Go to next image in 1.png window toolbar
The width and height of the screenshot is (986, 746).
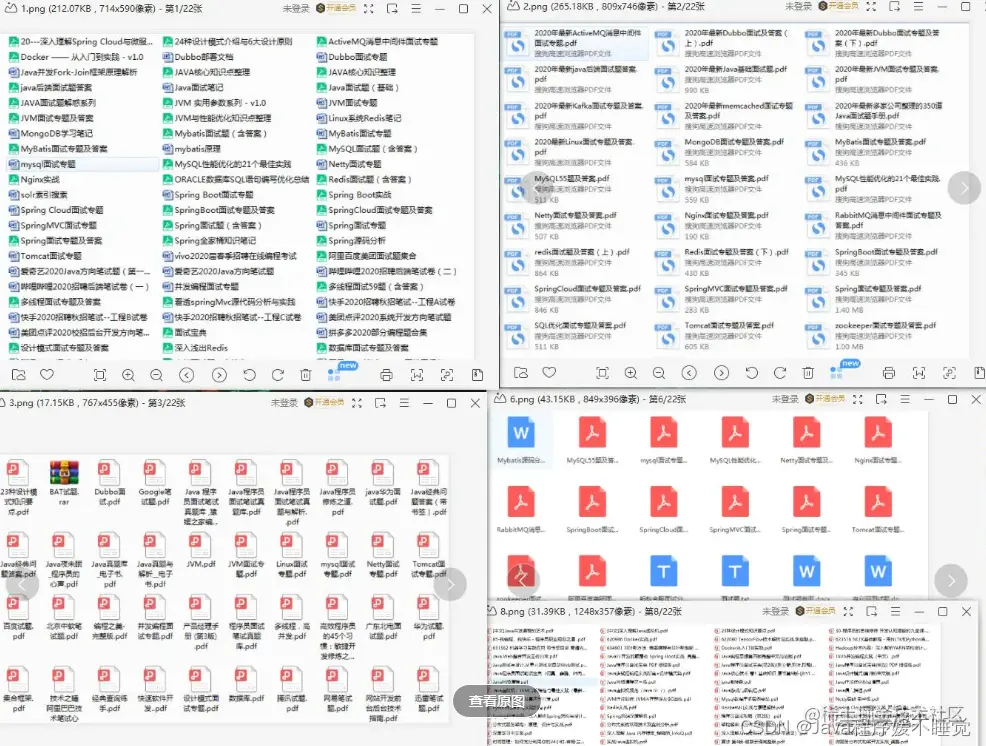(219, 375)
